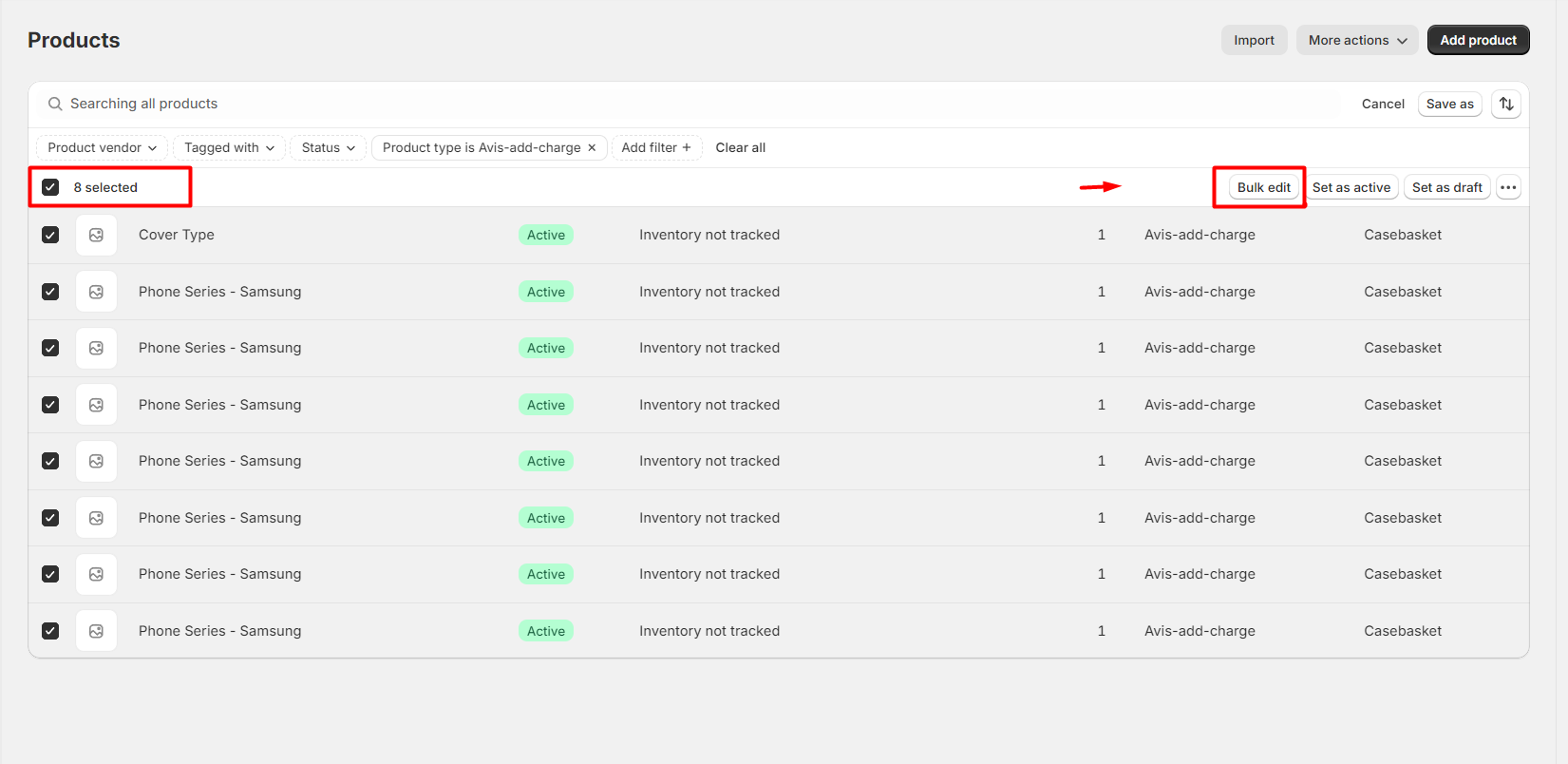
Task: Click the plus icon on Add filter
Action: tap(687, 147)
